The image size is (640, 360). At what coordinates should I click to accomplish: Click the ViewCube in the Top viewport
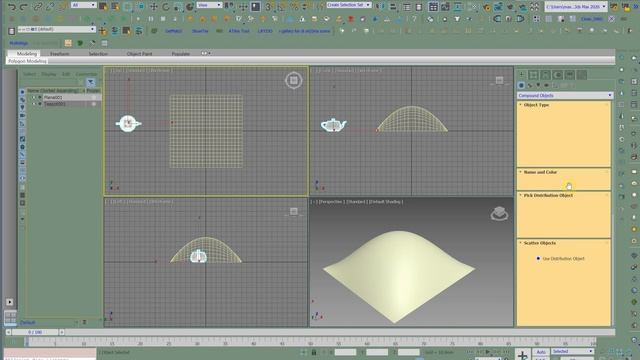(293, 80)
